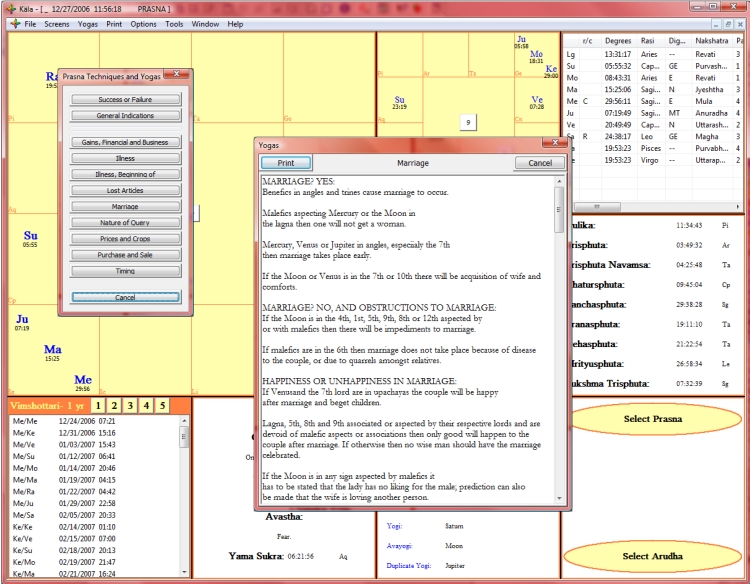
Task: Click the r/c column header
Action: 587,41
